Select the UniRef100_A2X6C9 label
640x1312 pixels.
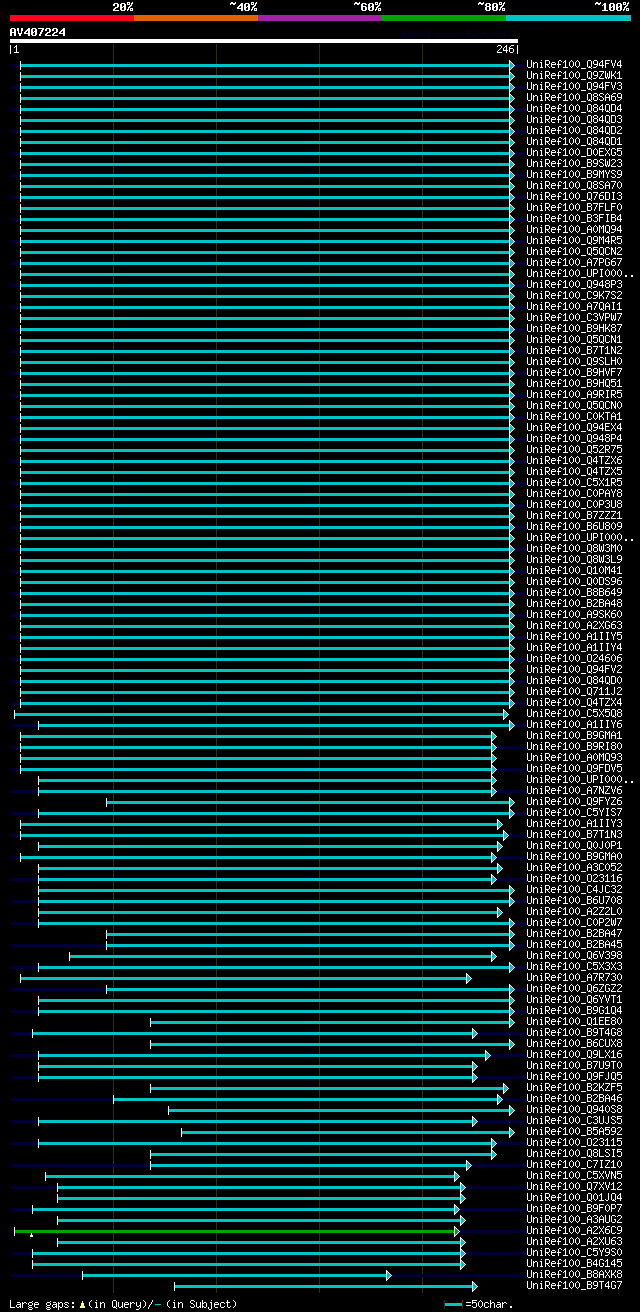pos(574,1231)
